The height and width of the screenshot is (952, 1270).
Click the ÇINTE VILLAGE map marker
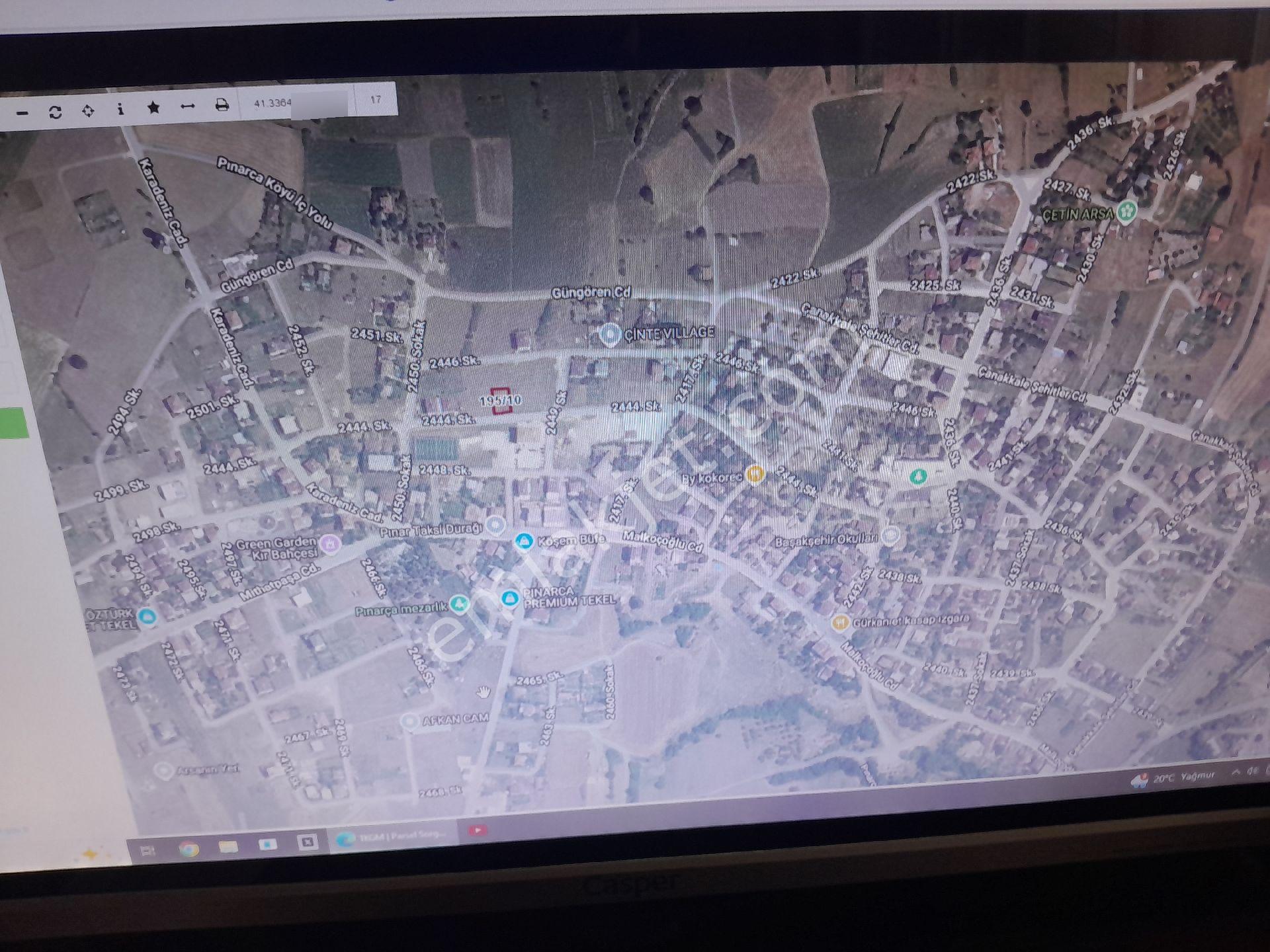[609, 335]
